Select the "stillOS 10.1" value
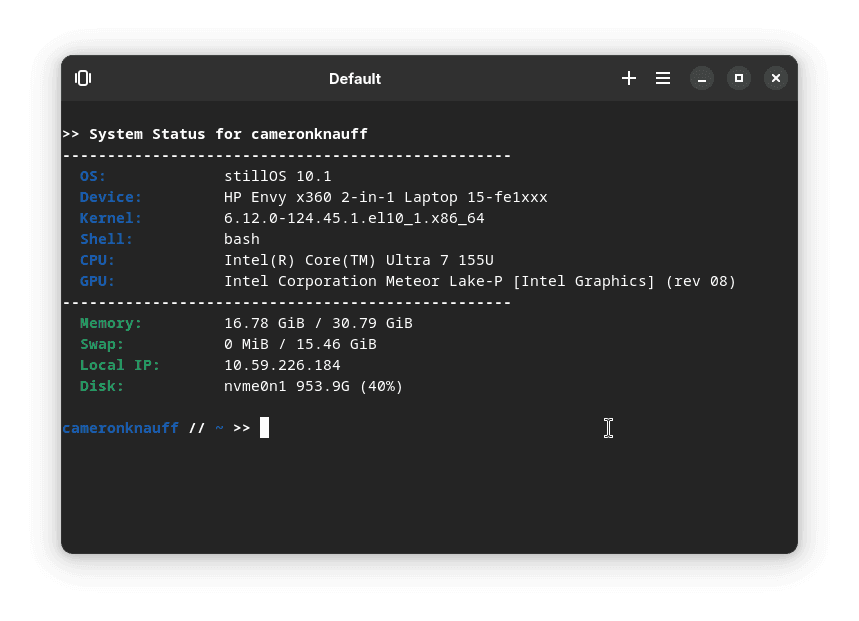 [x=278, y=176]
